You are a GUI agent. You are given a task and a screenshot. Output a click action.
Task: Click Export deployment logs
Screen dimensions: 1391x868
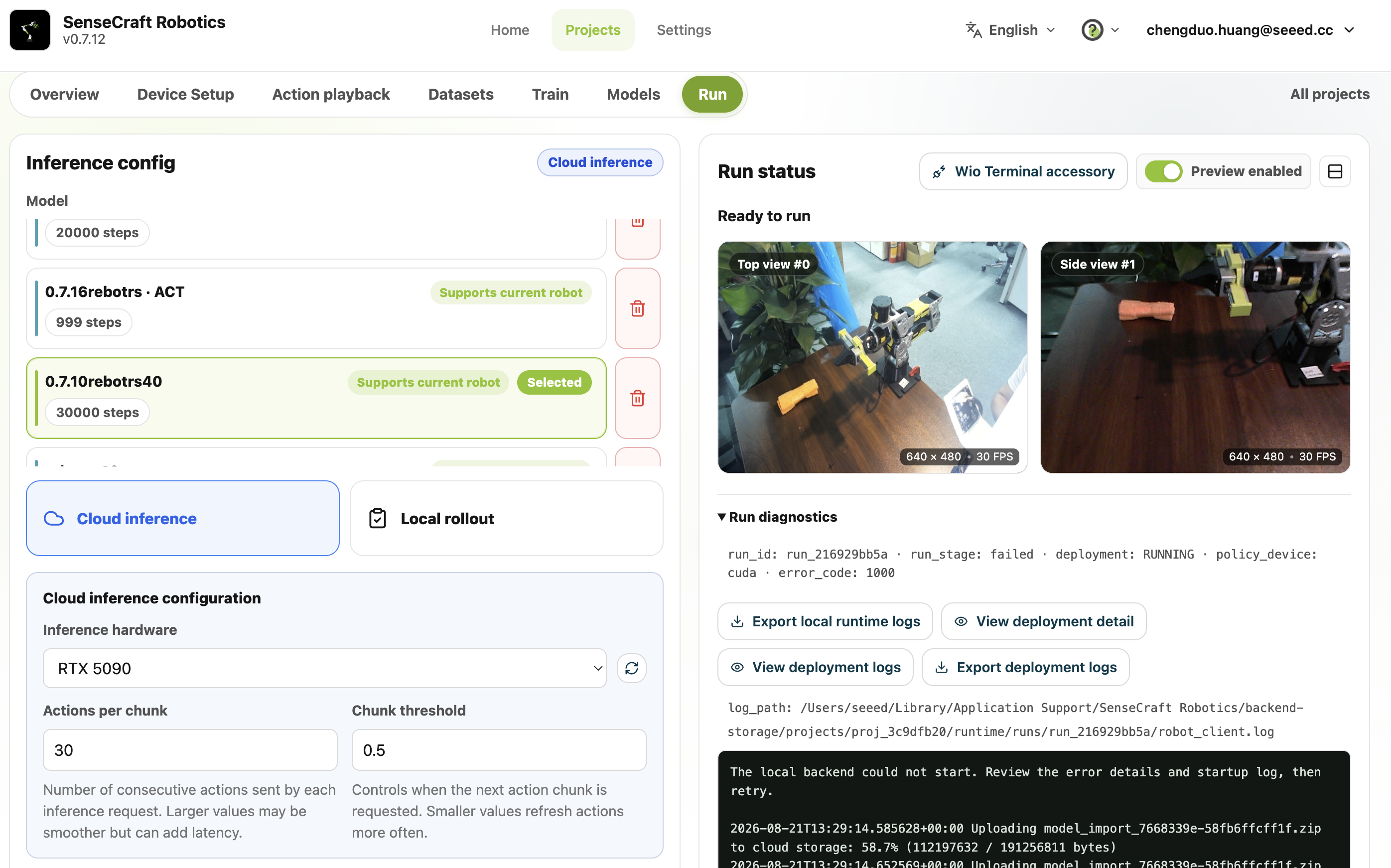click(x=1025, y=667)
